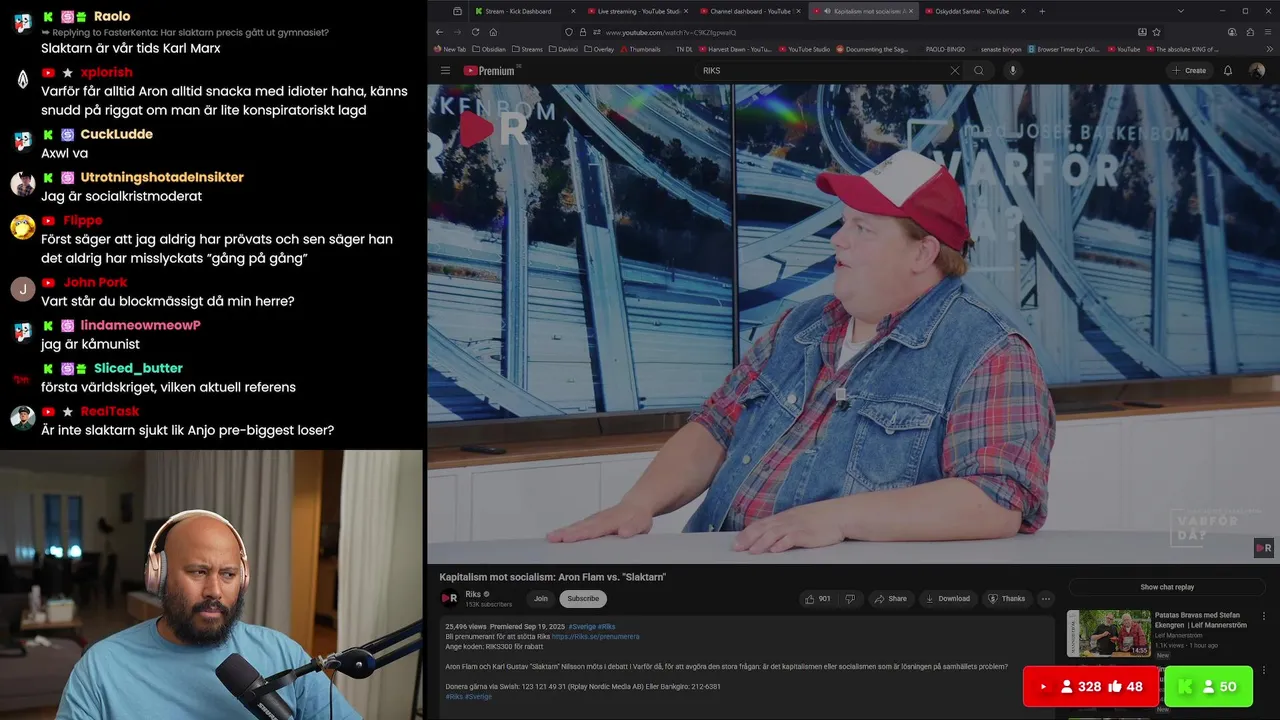
Task: Bookmark this page with the star icon
Action: click(1157, 32)
